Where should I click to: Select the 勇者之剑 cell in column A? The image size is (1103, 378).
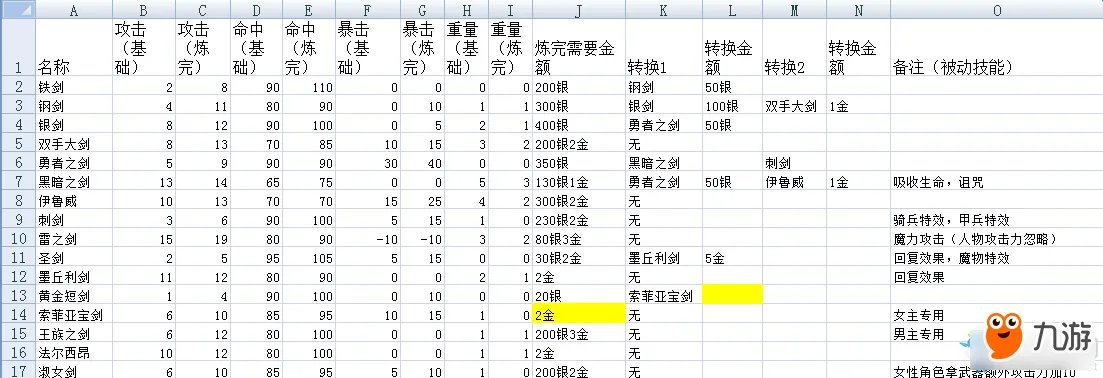(x=73, y=164)
